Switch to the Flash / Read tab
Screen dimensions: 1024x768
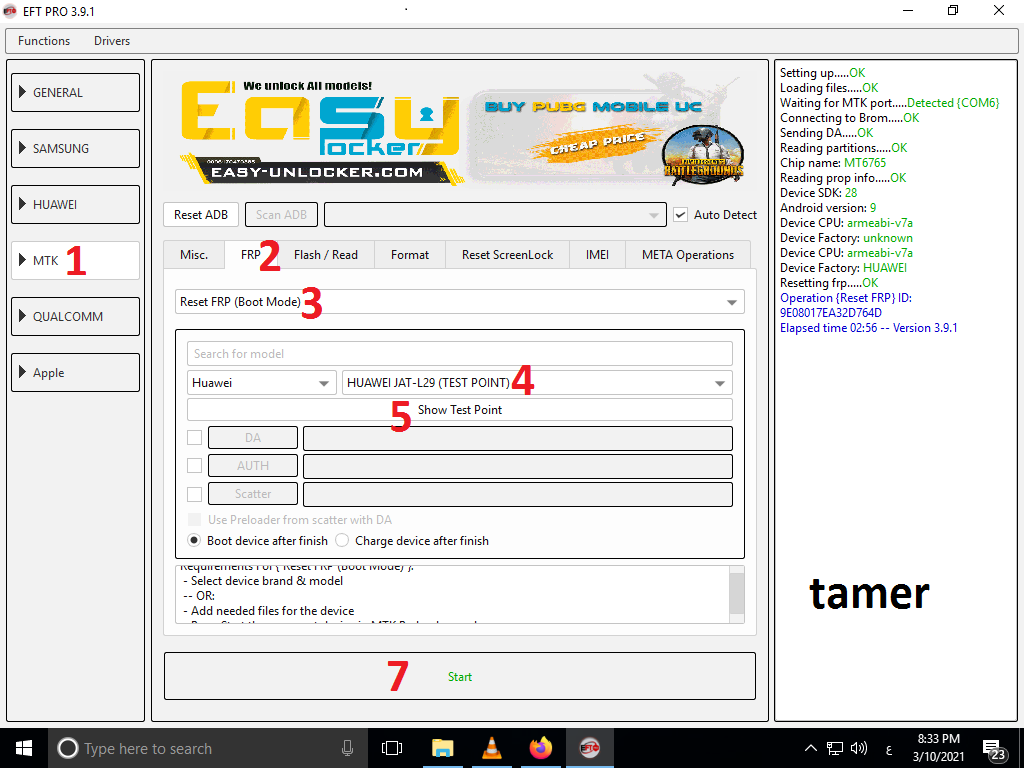326,255
